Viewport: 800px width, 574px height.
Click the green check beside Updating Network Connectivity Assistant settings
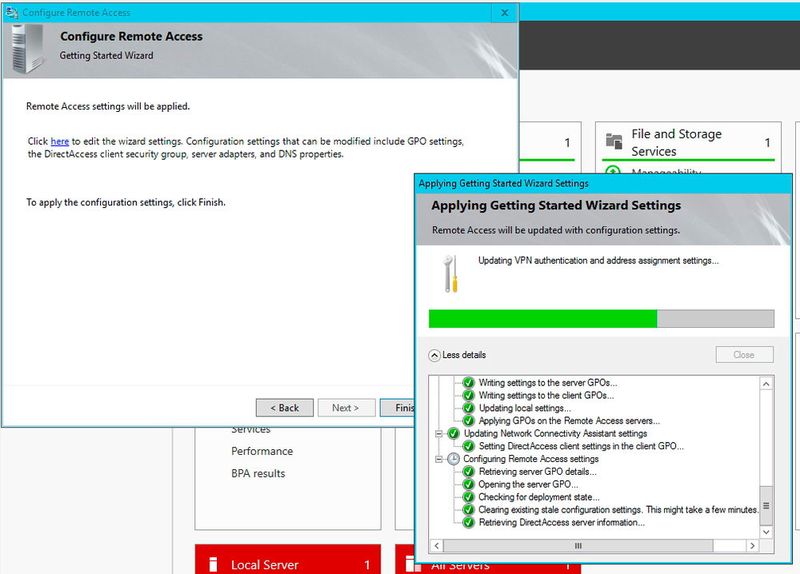click(454, 434)
